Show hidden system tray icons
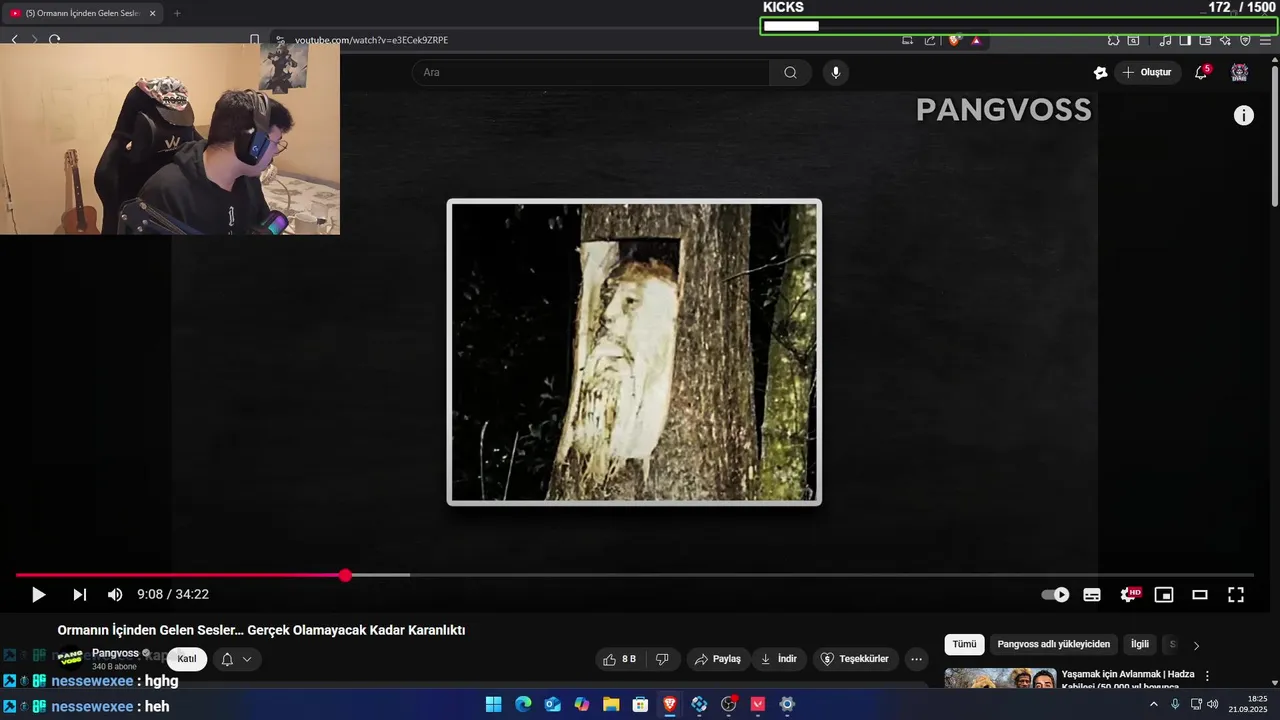This screenshot has width=1280, height=720. point(1153,704)
